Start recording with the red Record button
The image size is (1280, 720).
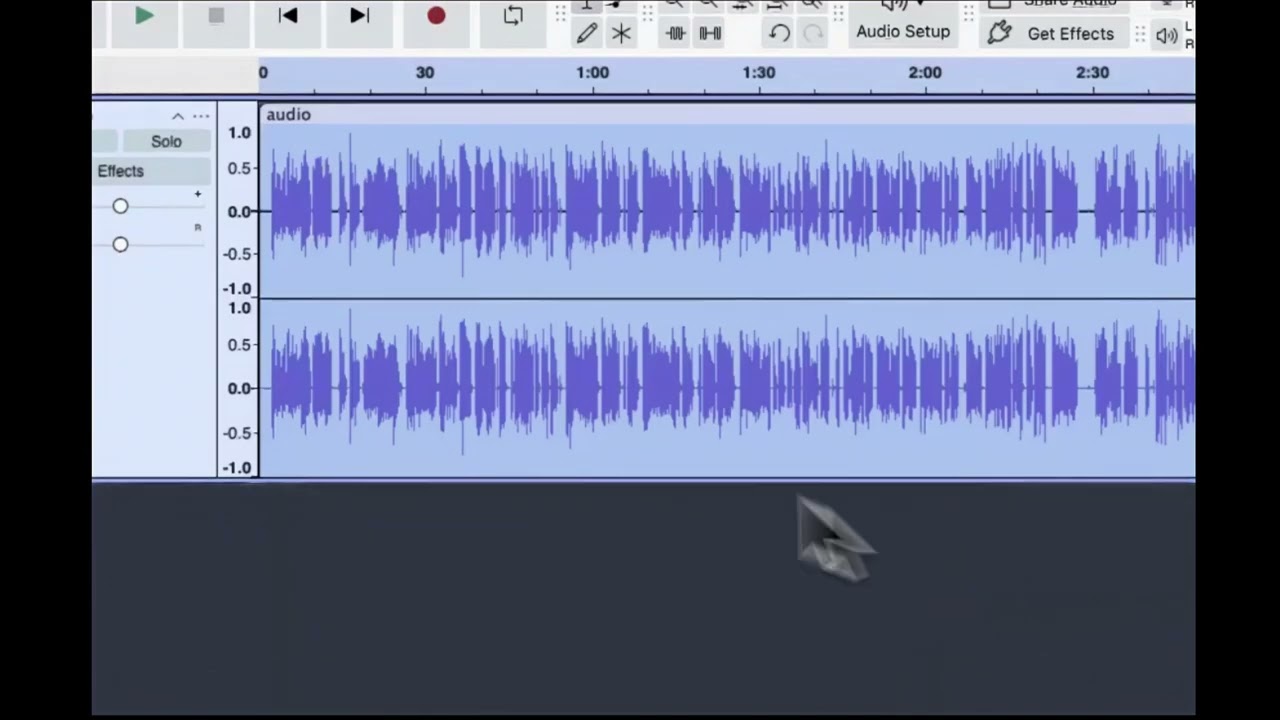point(436,17)
